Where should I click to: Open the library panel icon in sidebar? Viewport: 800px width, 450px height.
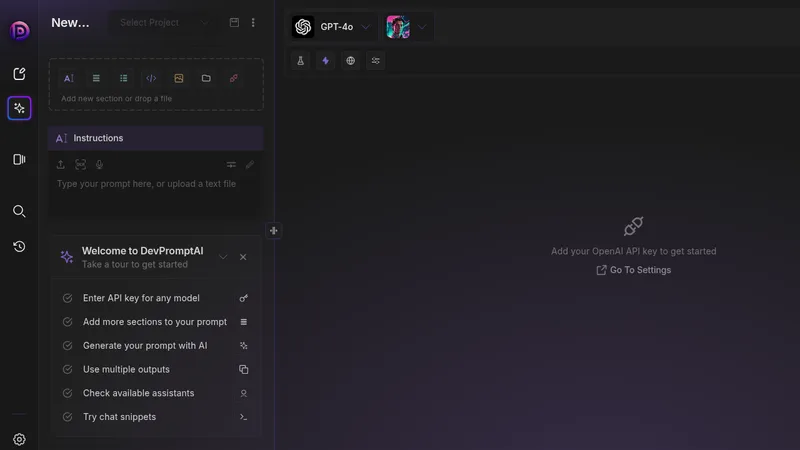(19, 159)
